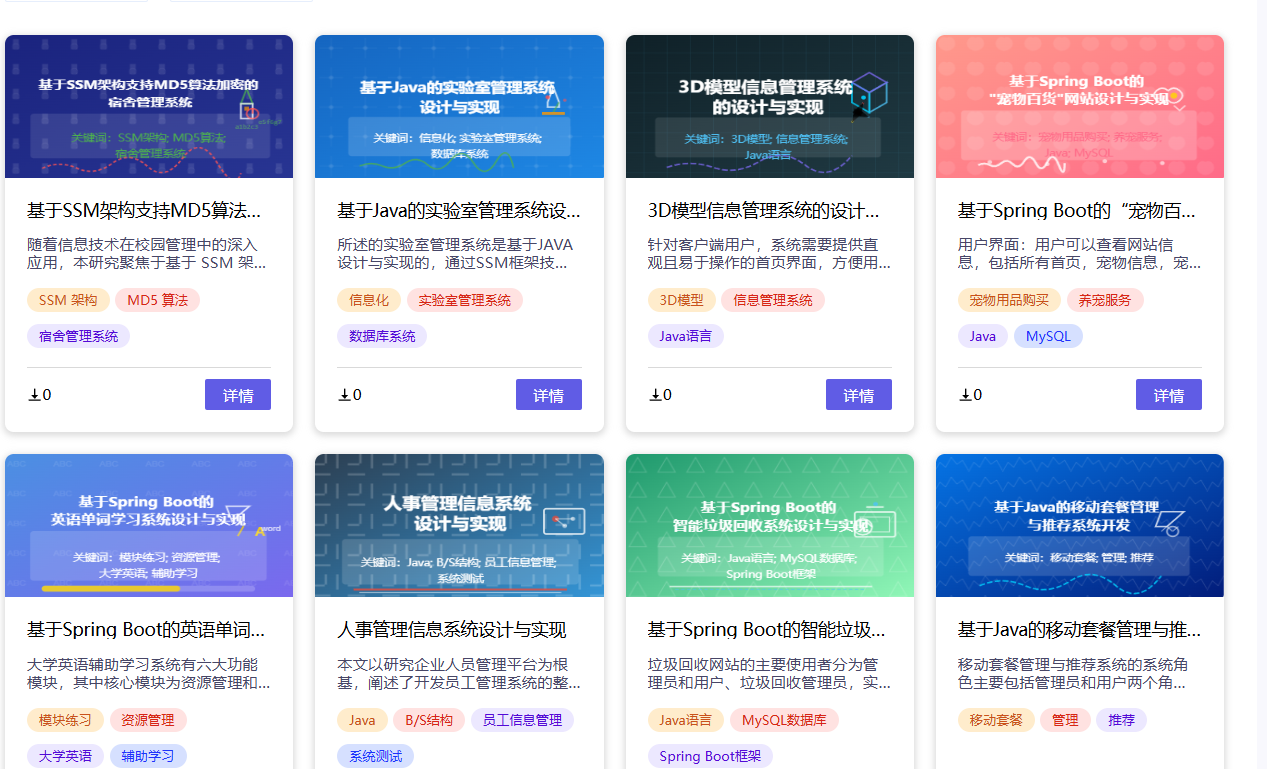
Task: Select the 移动套餐 tag
Action: click(x=996, y=720)
